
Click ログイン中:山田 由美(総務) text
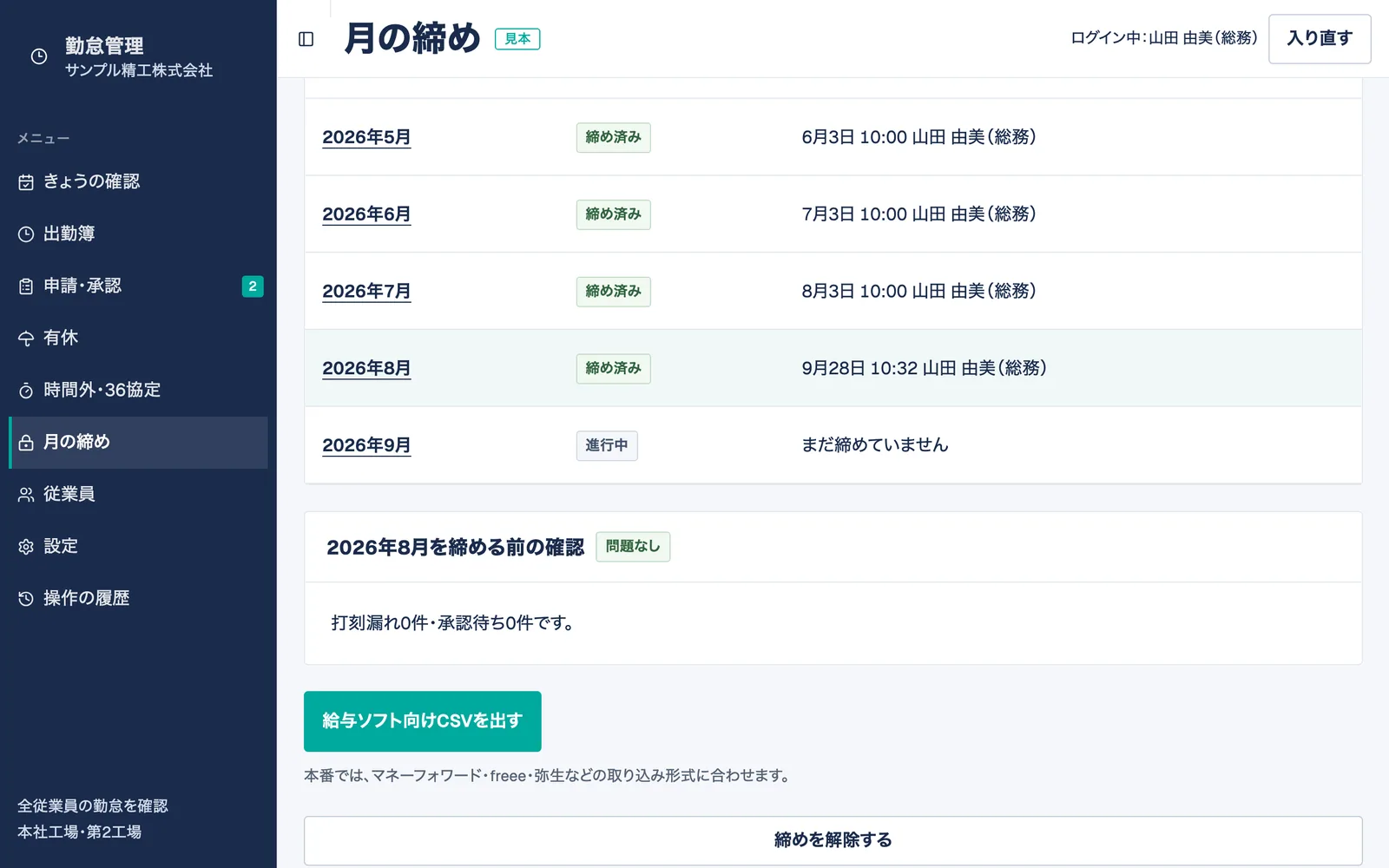1163,38
